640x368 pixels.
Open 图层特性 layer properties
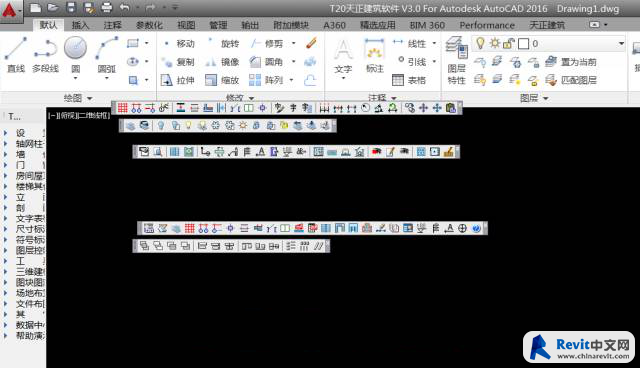(456, 60)
